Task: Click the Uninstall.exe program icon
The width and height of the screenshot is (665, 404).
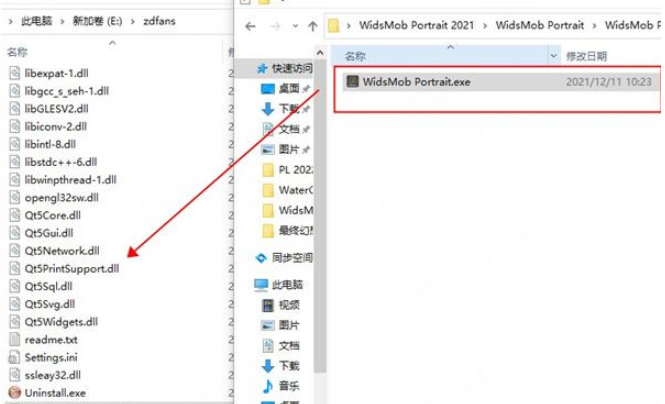Action: tap(14, 393)
